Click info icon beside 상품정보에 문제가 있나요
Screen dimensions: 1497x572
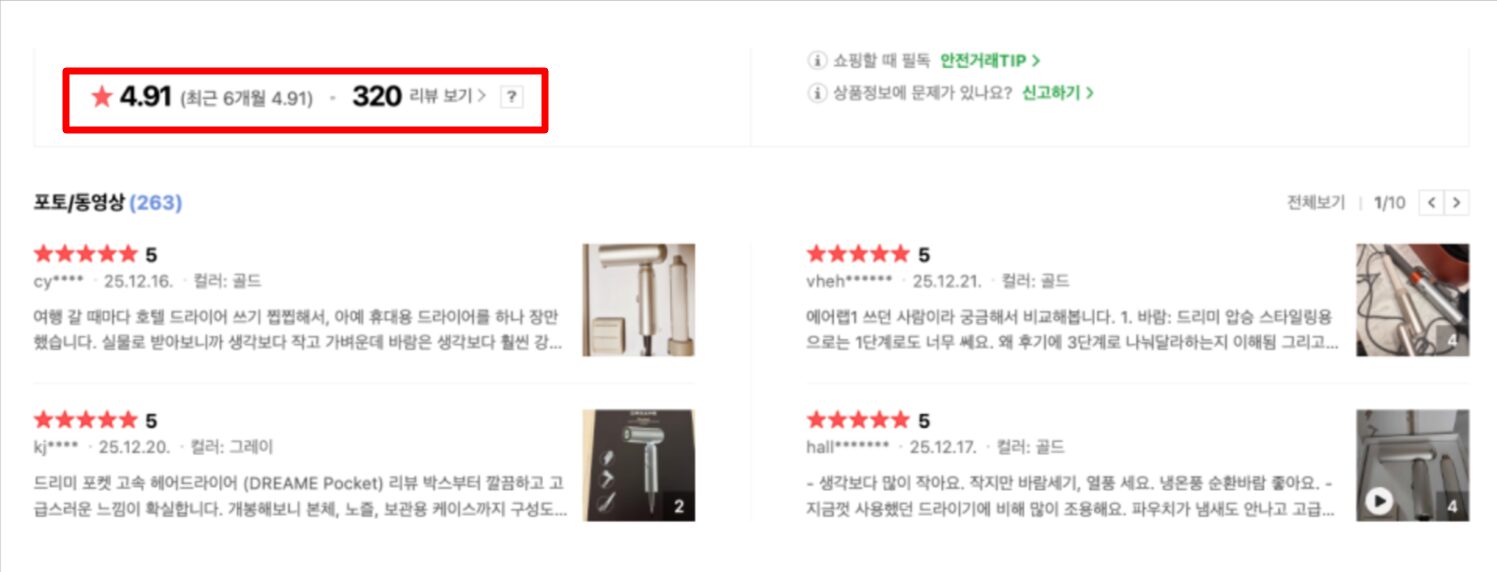816,93
